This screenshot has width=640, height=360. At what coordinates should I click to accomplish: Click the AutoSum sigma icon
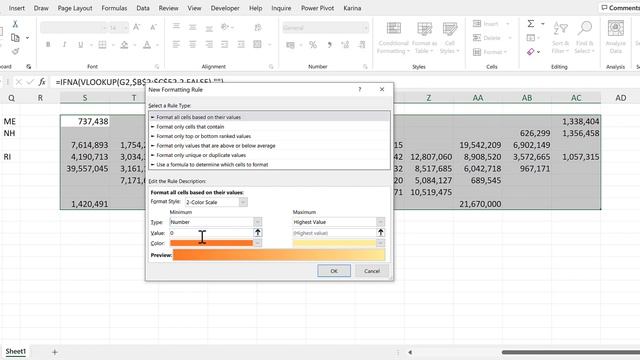tap(531, 24)
